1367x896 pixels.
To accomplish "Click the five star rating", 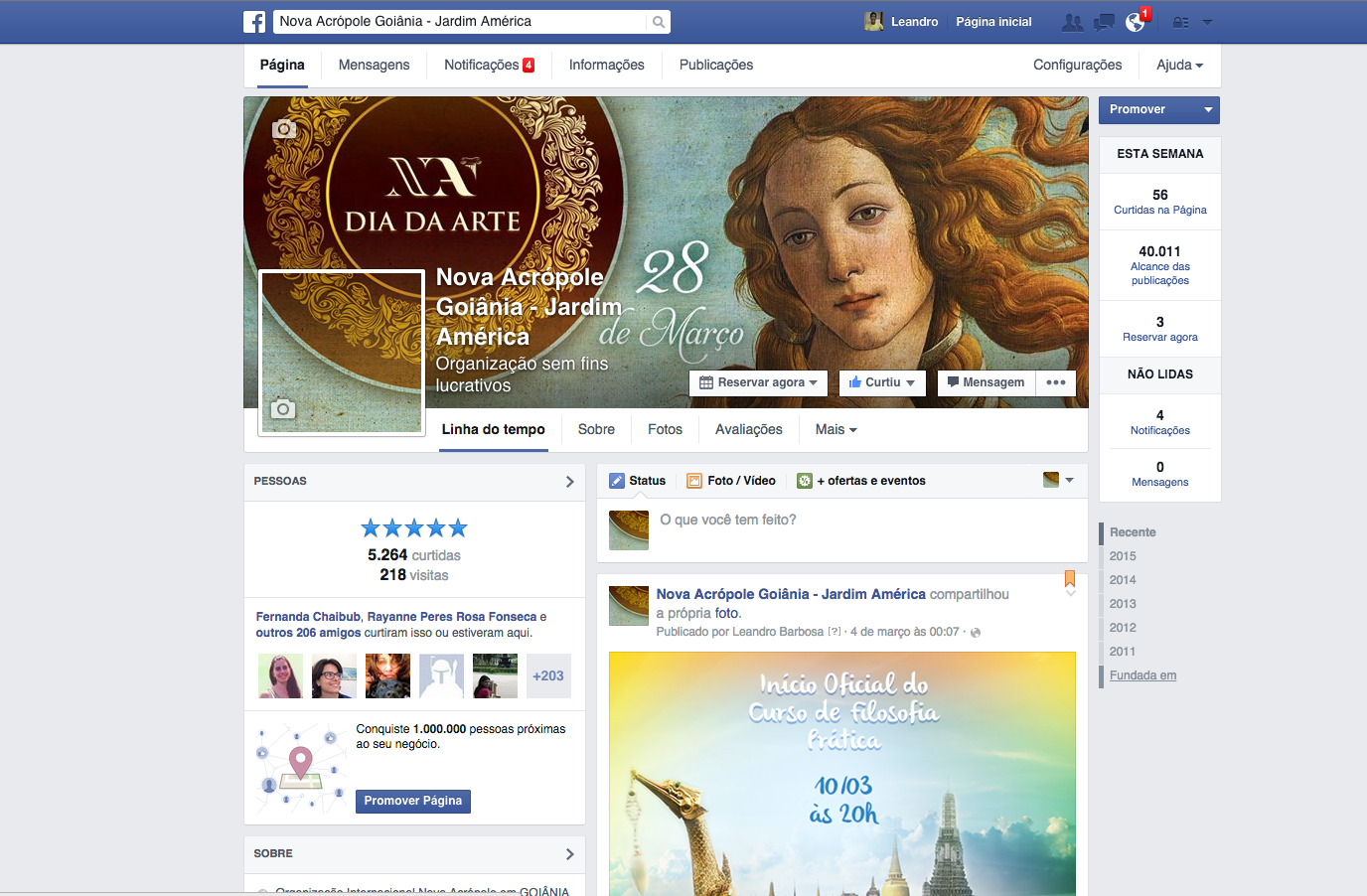I will click(x=414, y=527).
